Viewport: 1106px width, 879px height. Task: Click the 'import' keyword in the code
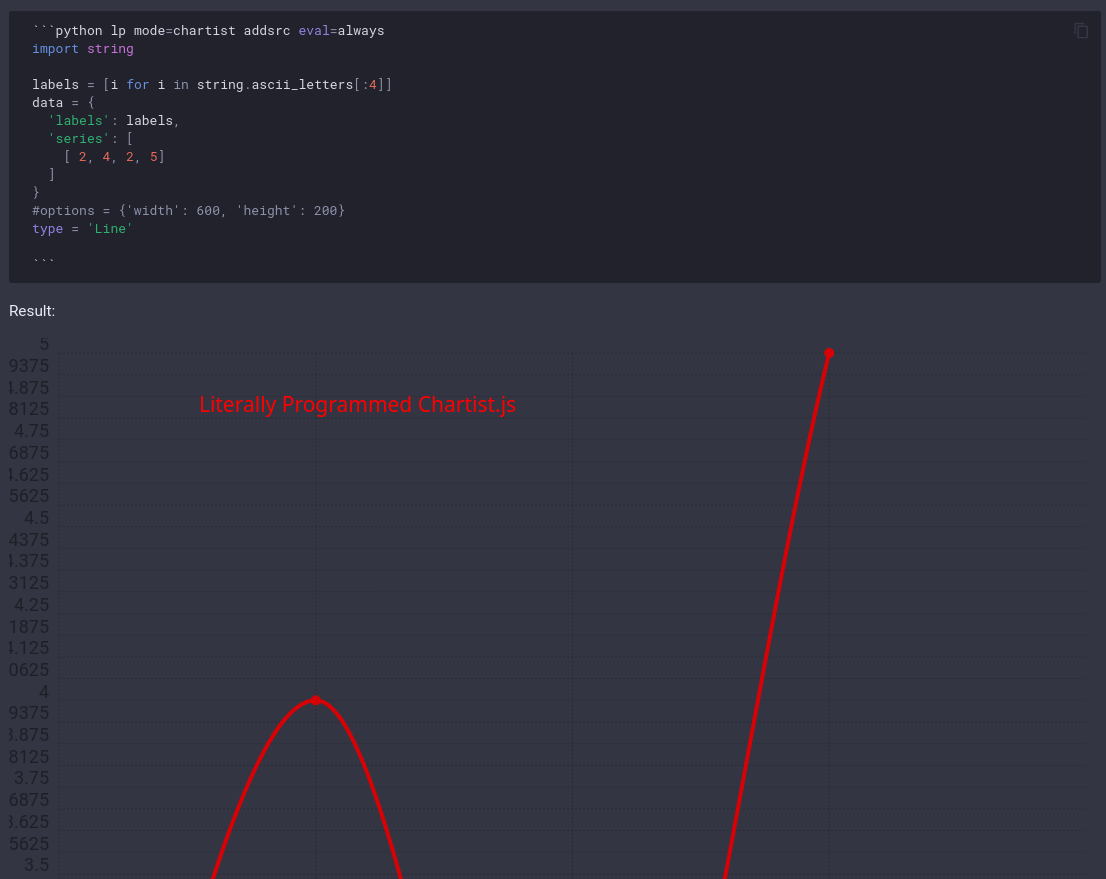55,49
